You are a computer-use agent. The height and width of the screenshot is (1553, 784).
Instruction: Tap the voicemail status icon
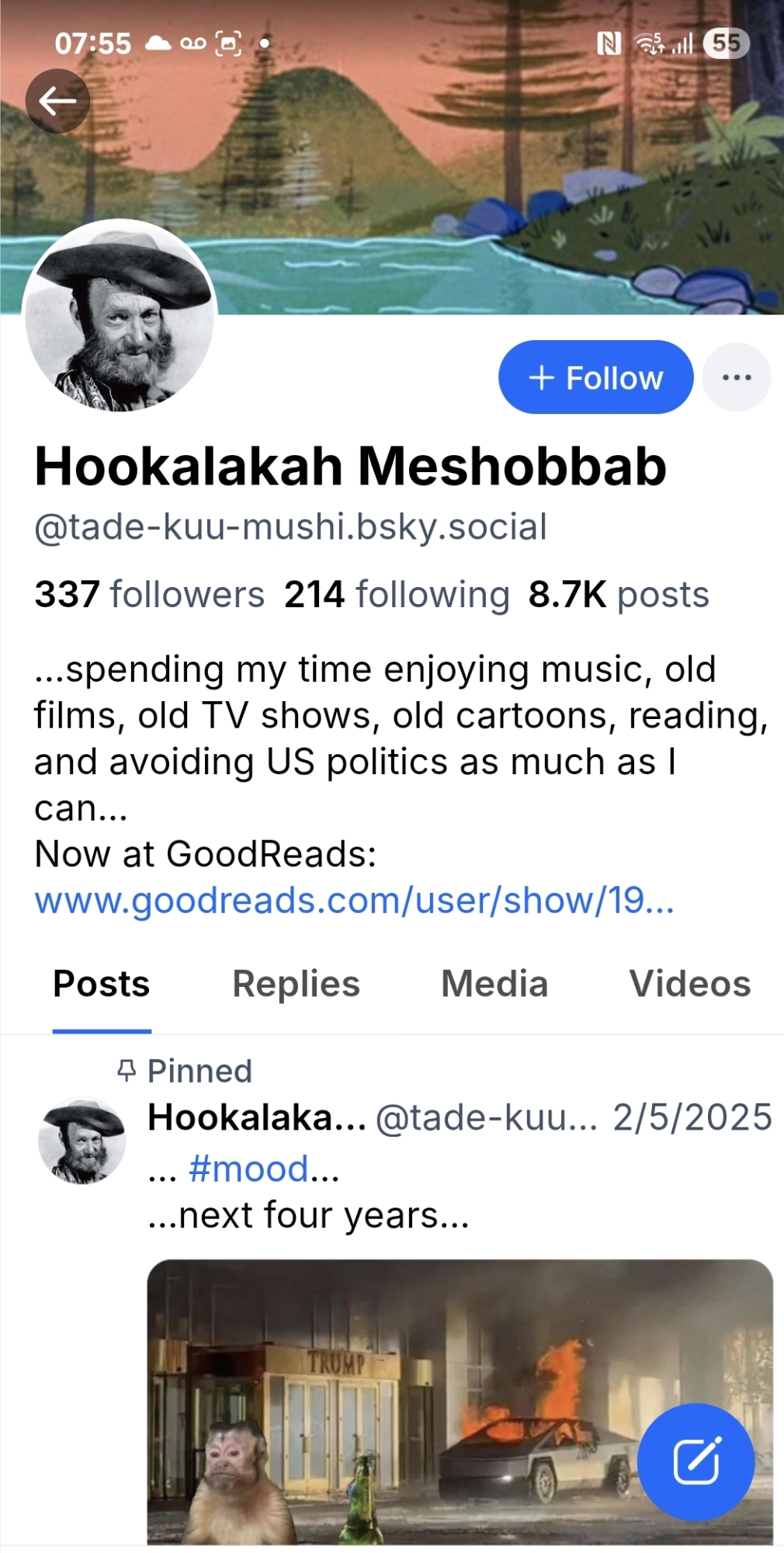[x=193, y=43]
